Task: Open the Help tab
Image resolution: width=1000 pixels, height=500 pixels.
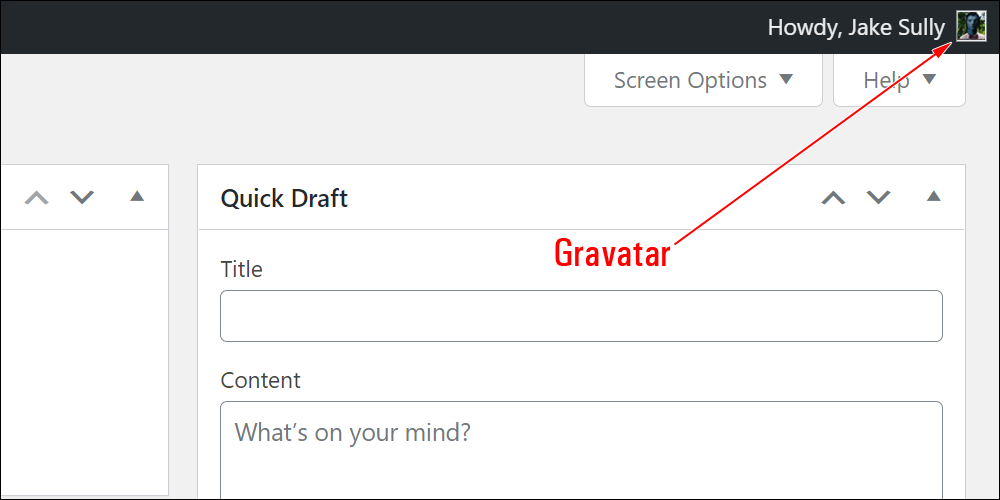Action: [899, 80]
